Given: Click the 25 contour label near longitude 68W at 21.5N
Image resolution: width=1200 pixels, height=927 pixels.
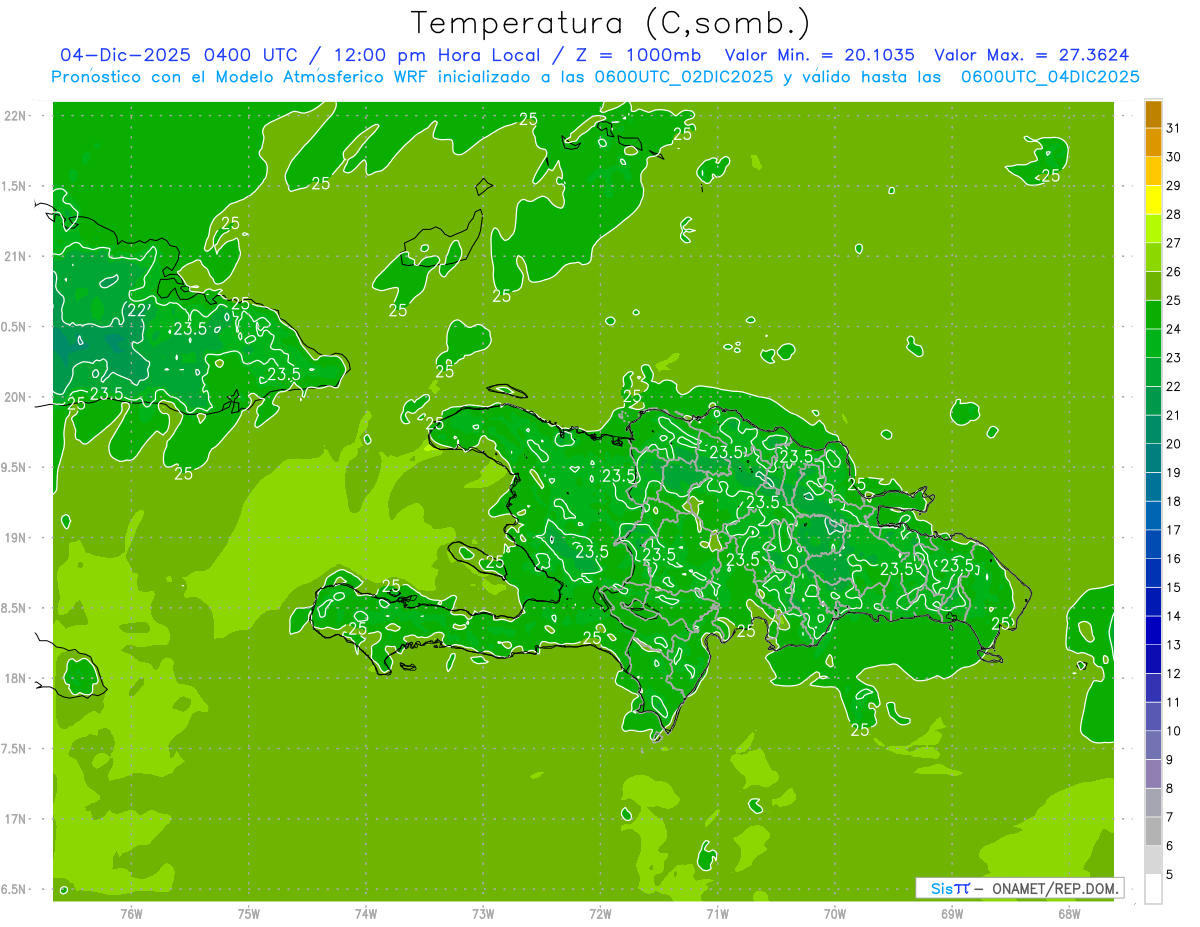Looking at the screenshot, I should pyautogui.click(x=1050, y=175).
